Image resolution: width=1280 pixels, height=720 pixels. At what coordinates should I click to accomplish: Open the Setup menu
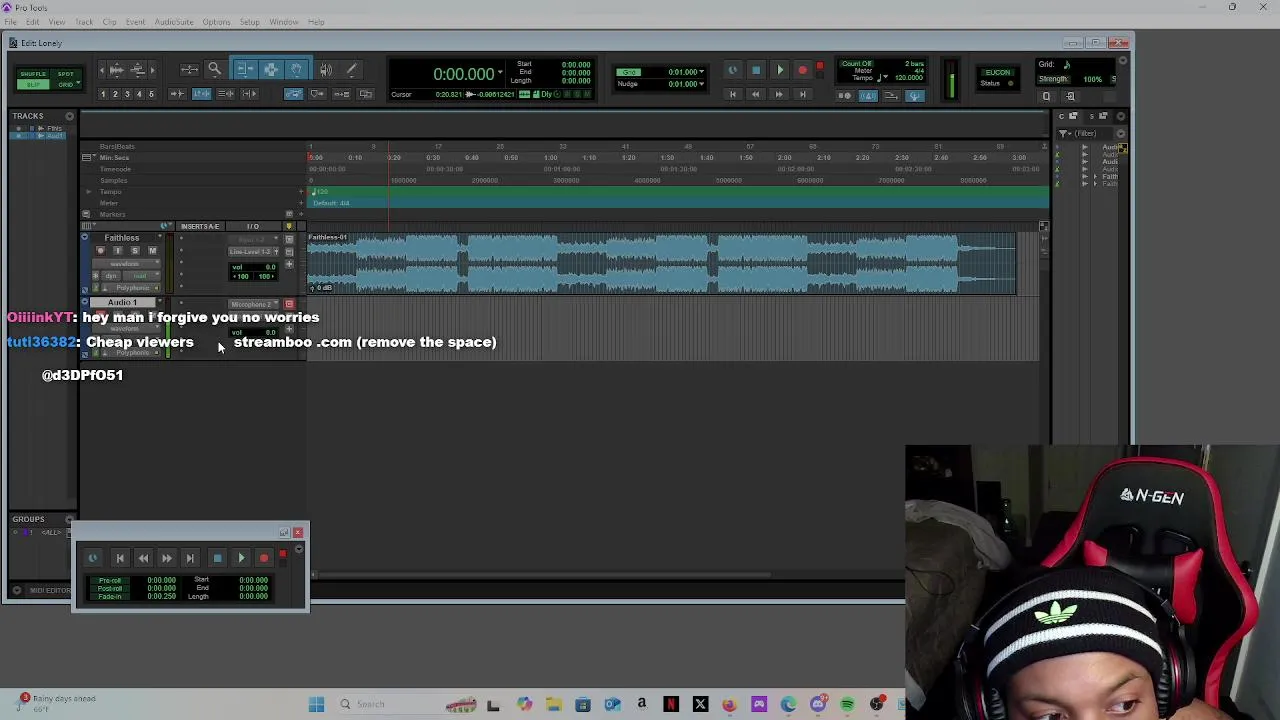click(x=249, y=22)
